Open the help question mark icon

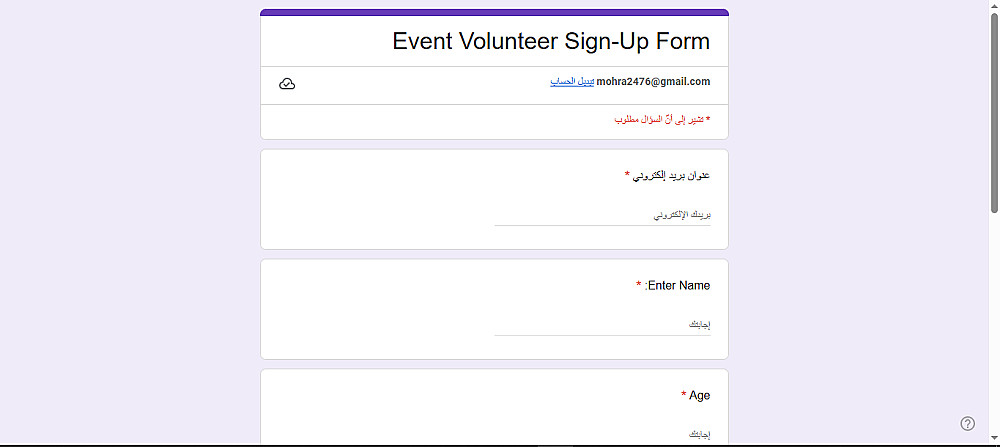(967, 423)
